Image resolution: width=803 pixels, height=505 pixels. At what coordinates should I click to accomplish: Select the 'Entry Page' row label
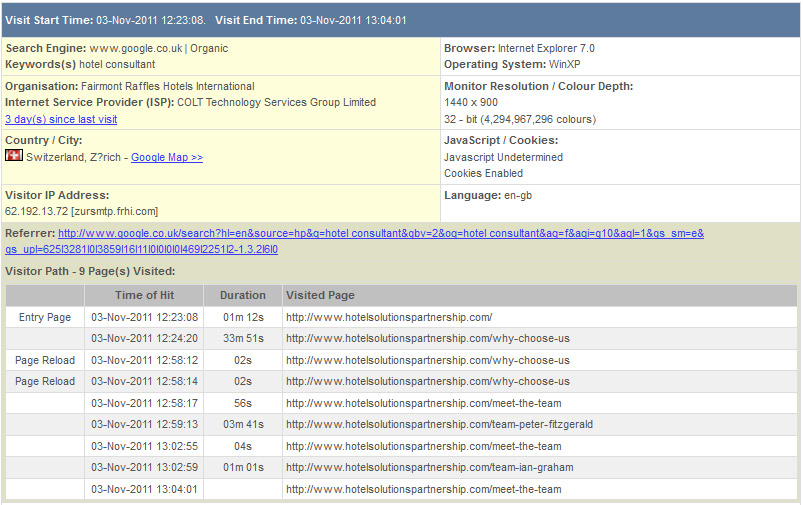pyautogui.click(x=45, y=318)
